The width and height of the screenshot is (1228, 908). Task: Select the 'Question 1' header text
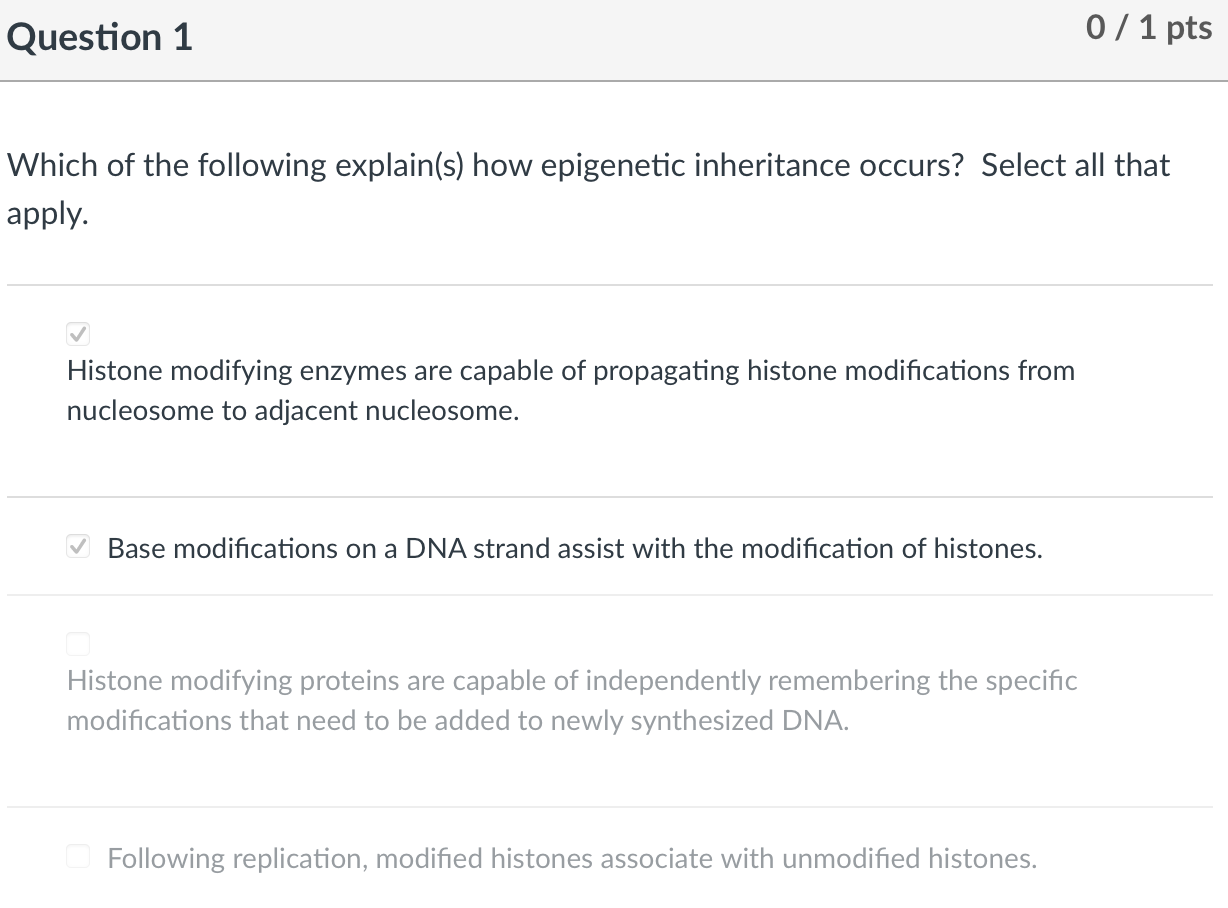point(98,36)
